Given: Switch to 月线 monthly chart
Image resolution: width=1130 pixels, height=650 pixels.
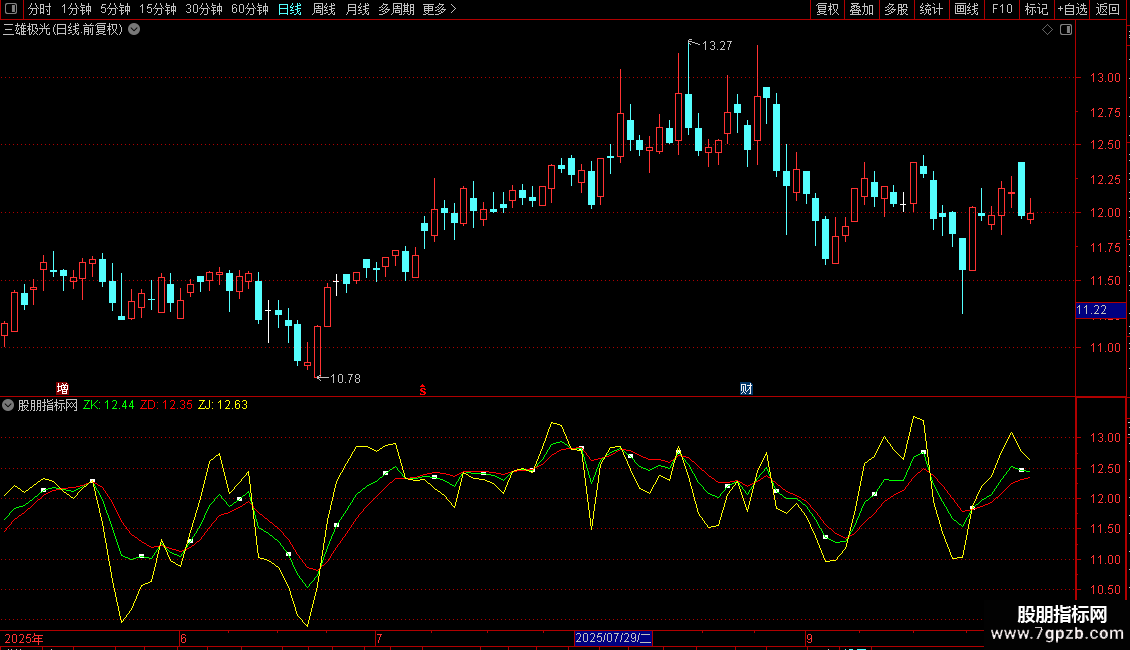Looking at the screenshot, I should click(357, 9).
